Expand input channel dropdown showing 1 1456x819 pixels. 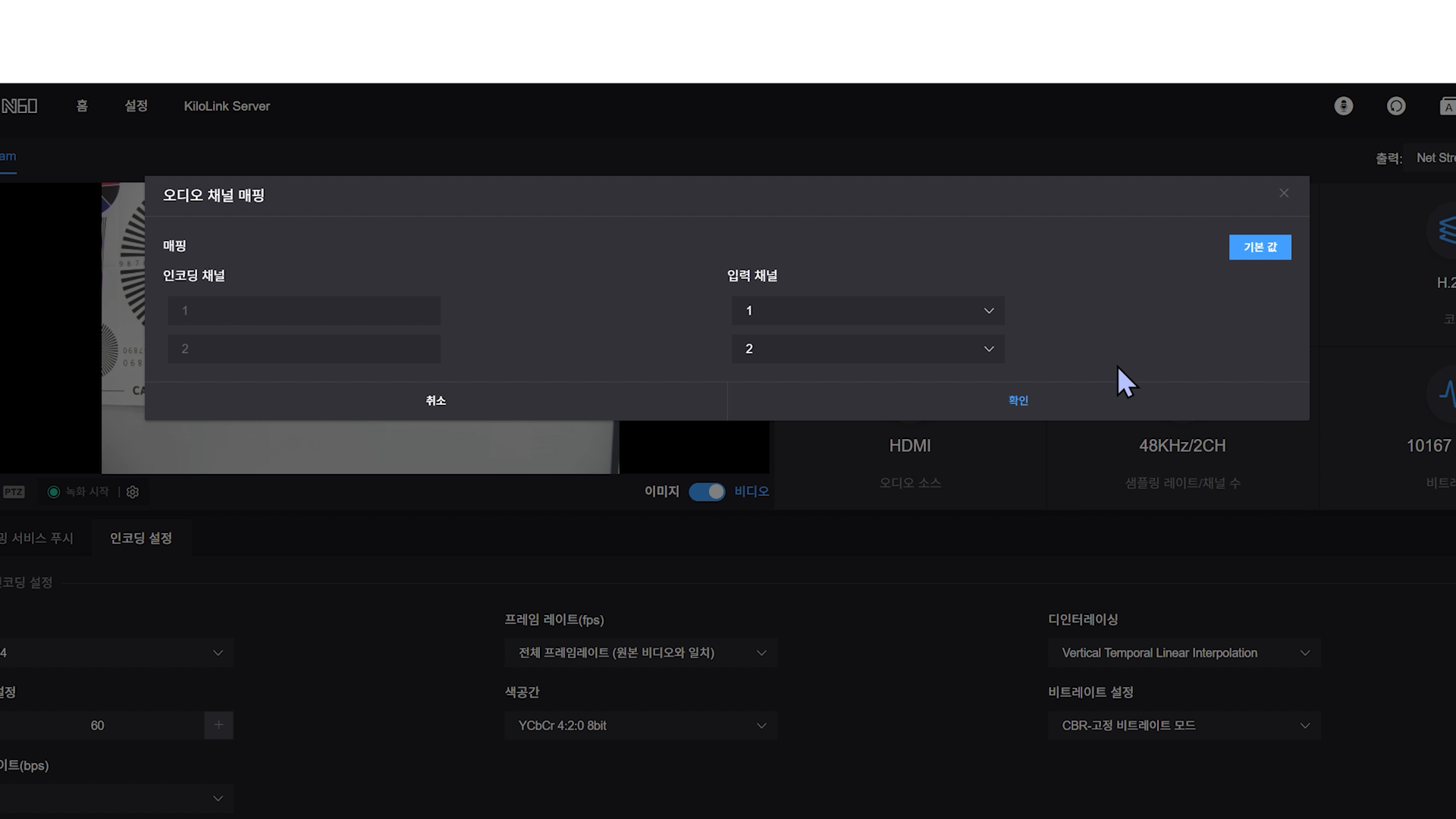pyautogui.click(x=868, y=311)
